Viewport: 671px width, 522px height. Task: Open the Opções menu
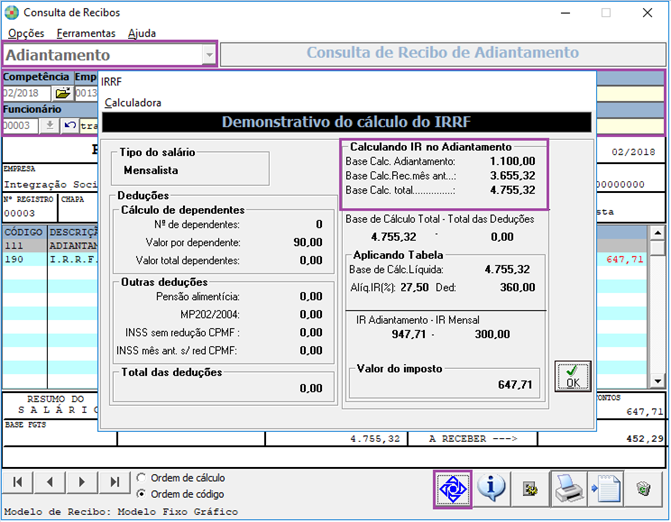point(26,33)
